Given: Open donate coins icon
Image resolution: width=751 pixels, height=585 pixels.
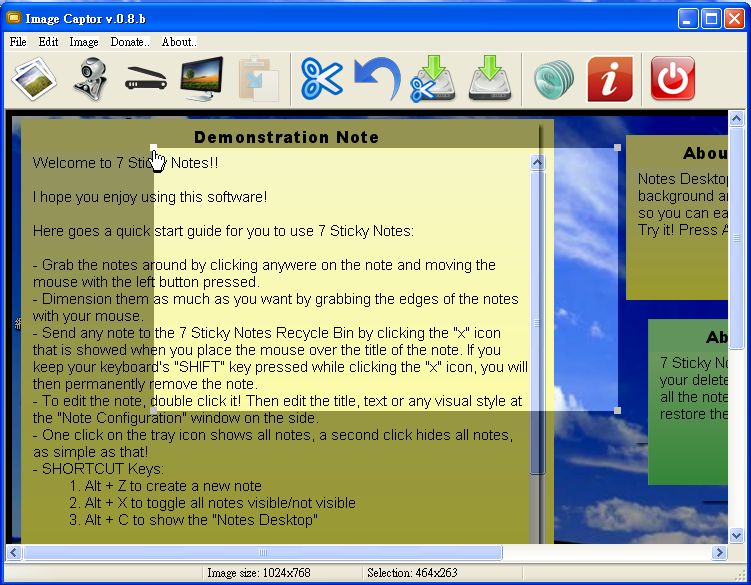Looking at the screenshot, I should [x=554, y=80].
